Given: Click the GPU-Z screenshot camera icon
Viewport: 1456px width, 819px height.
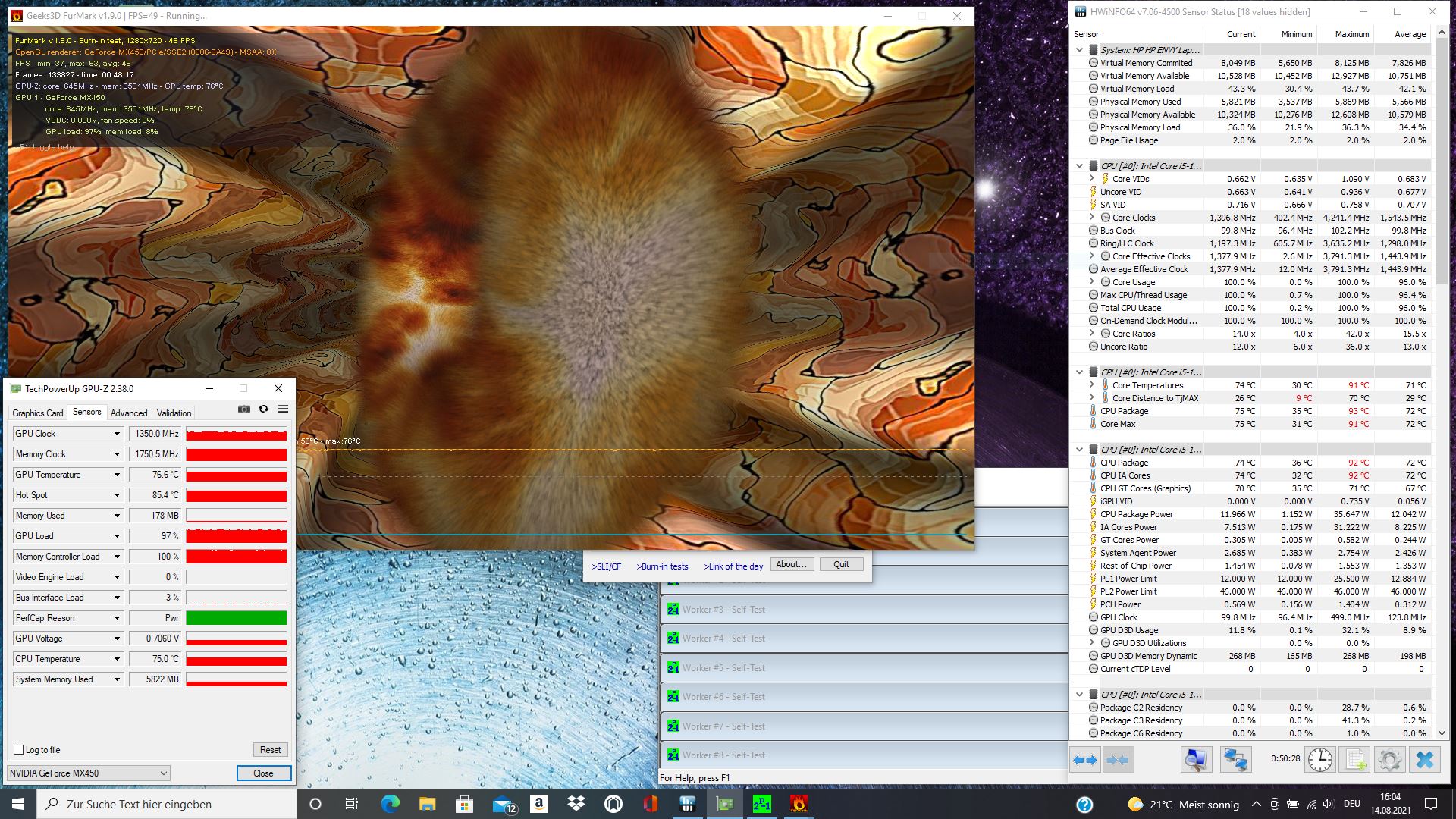Looking at the screenshot, I should click(x=243, y=409).
